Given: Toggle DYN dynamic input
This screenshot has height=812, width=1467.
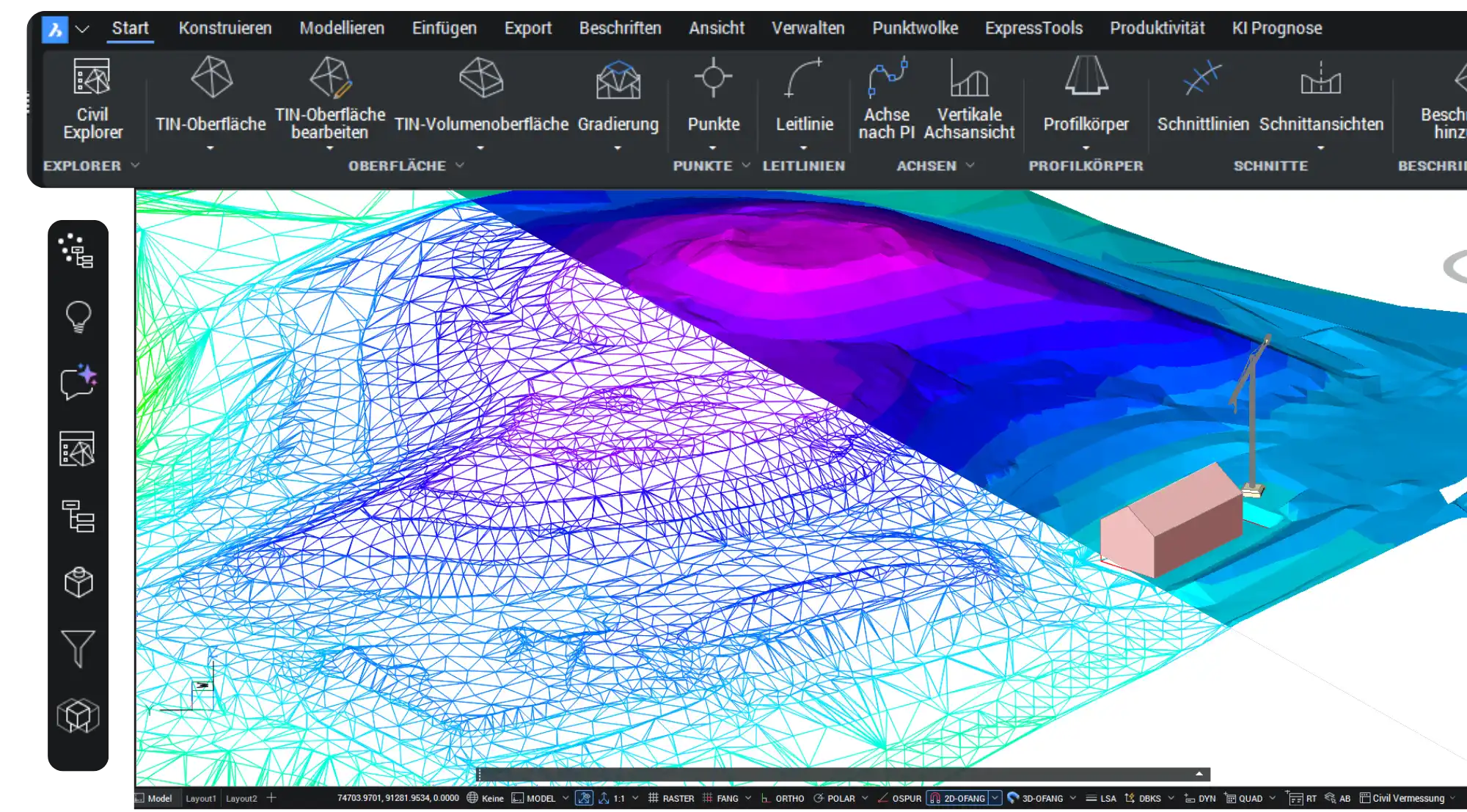Looking at the screenshot, I should point(1200,798).
